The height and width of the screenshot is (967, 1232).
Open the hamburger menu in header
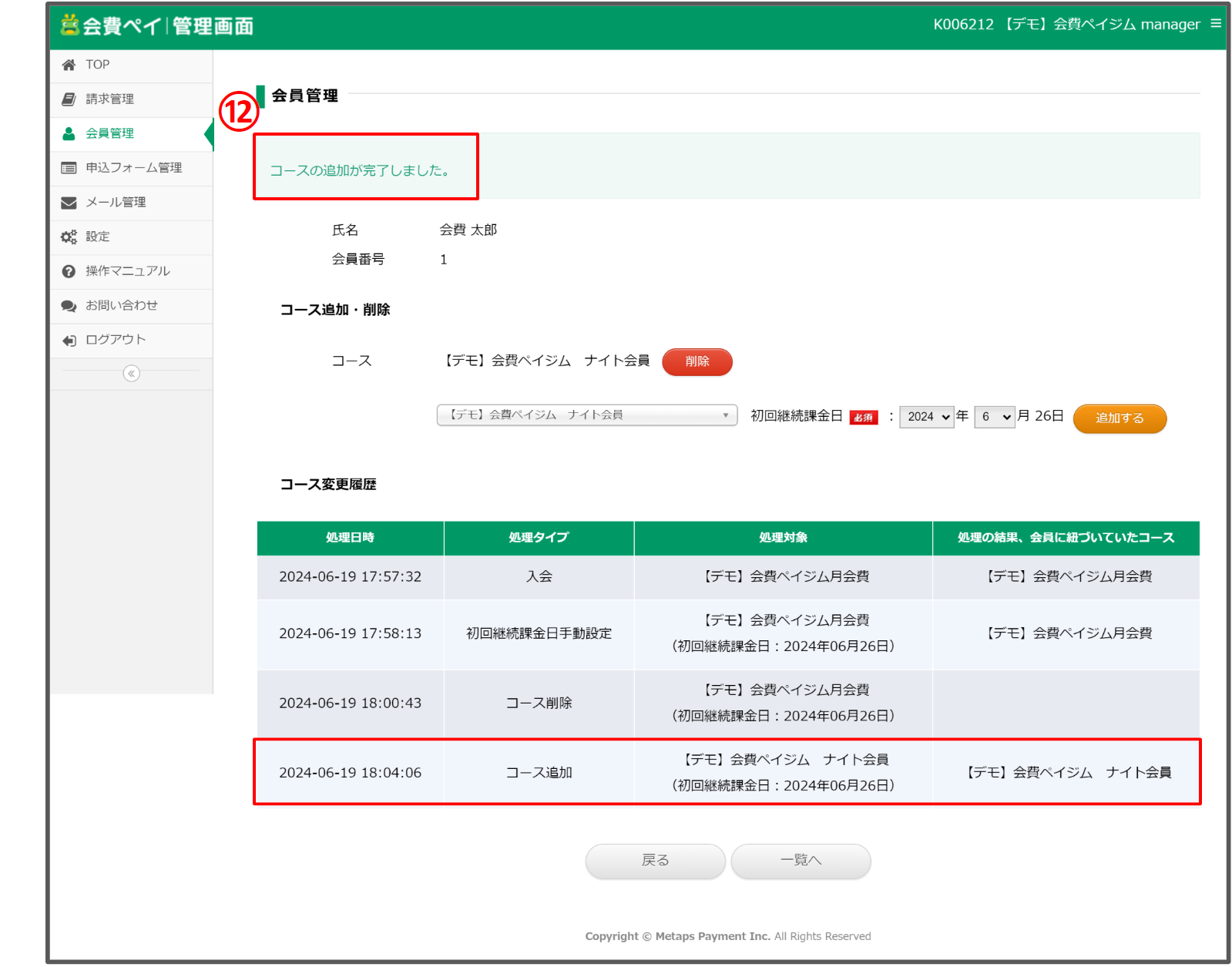click(1216, 24)
